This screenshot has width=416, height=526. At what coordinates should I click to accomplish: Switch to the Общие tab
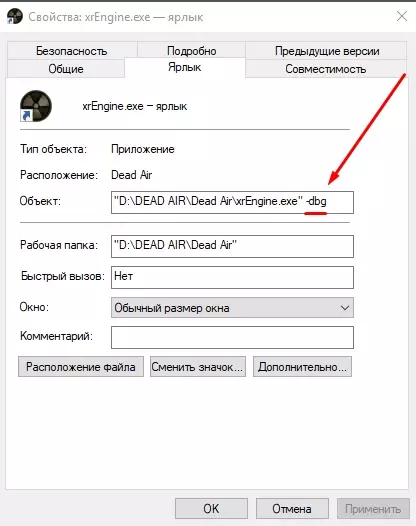tap(66, 69)
